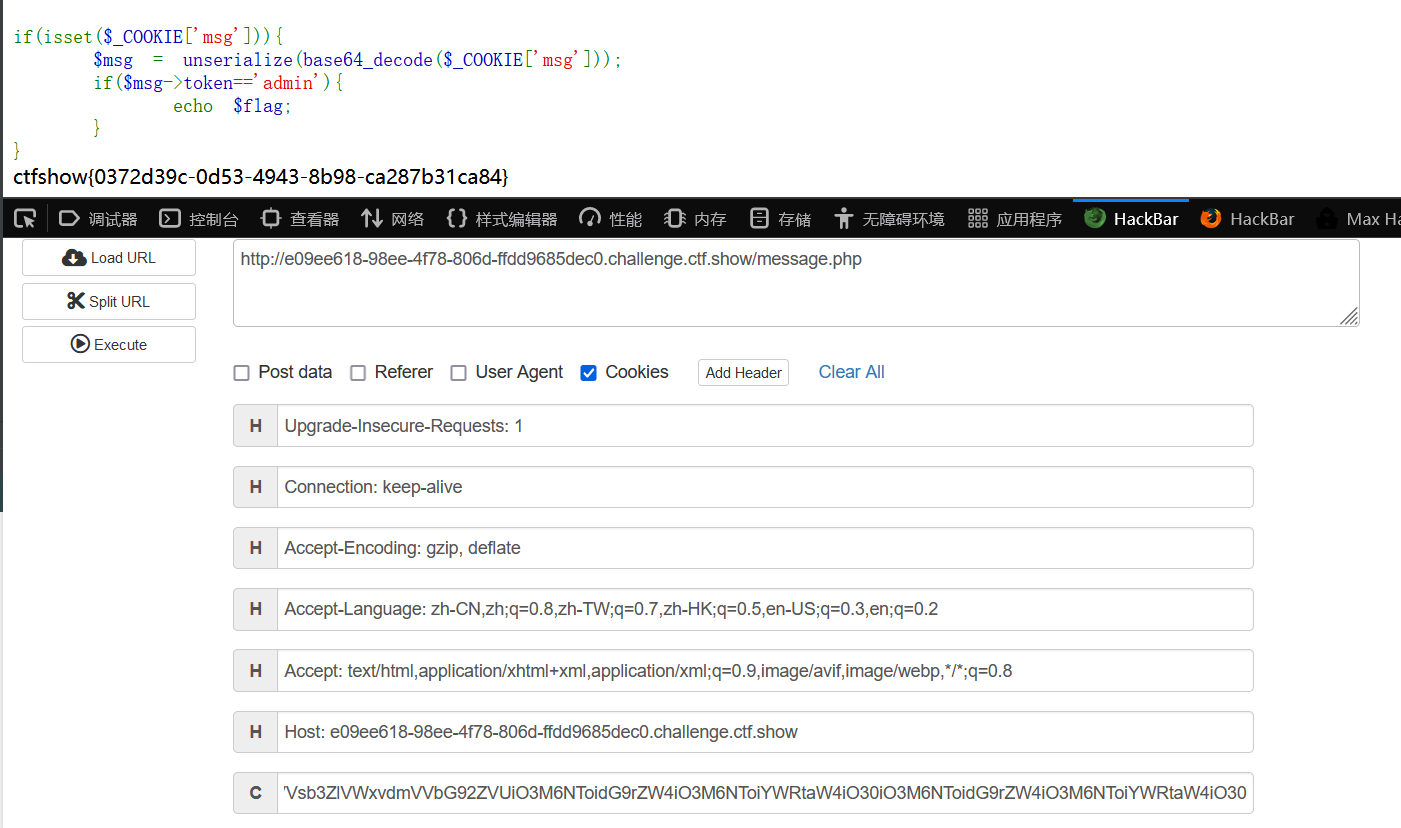Click the C label beside cookie field
The width and height of the screenshot is (1401, 828).
(x=256, y=793)
